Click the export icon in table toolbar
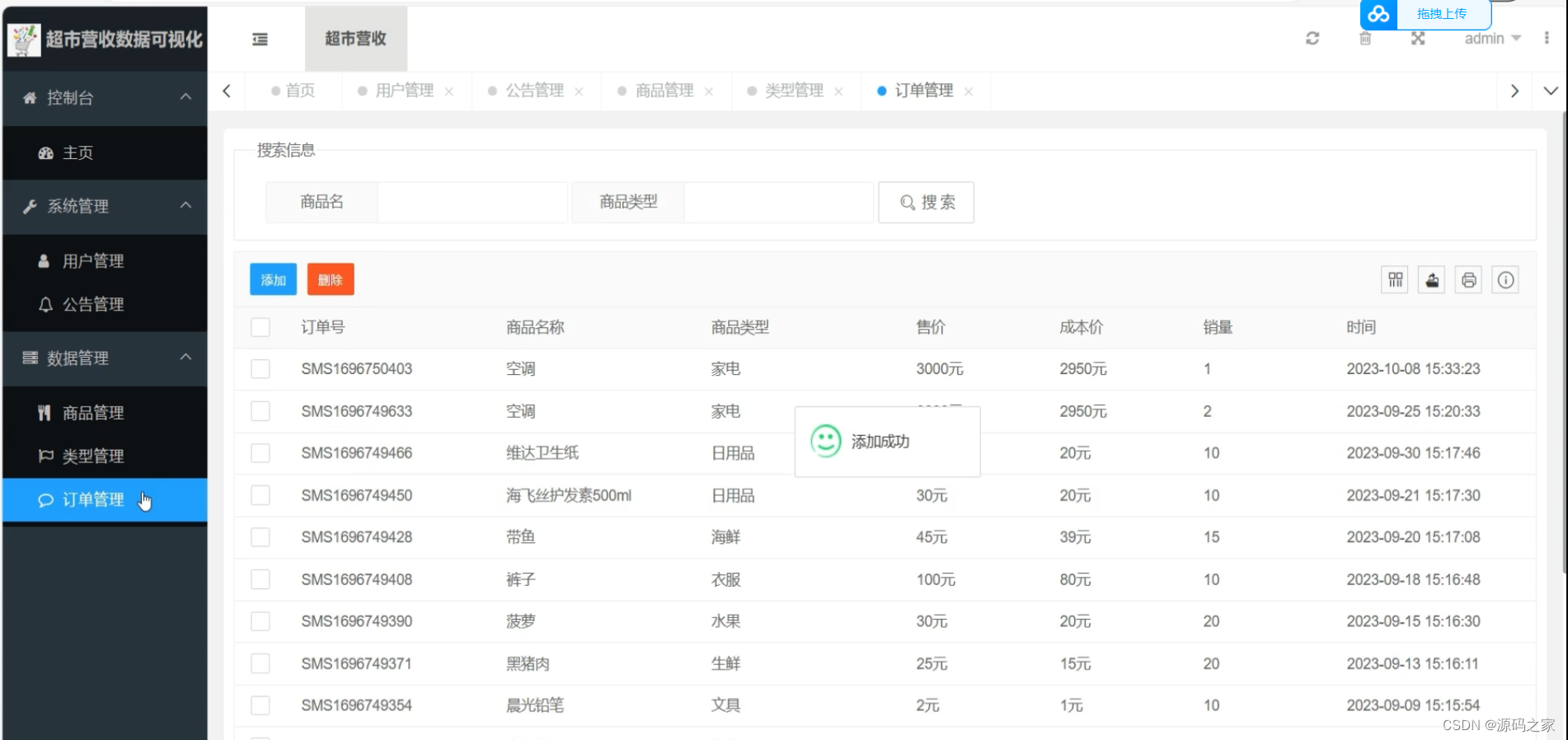Image resolution: width=1568 pixels, height=740 pixels. pos(1432,280)
